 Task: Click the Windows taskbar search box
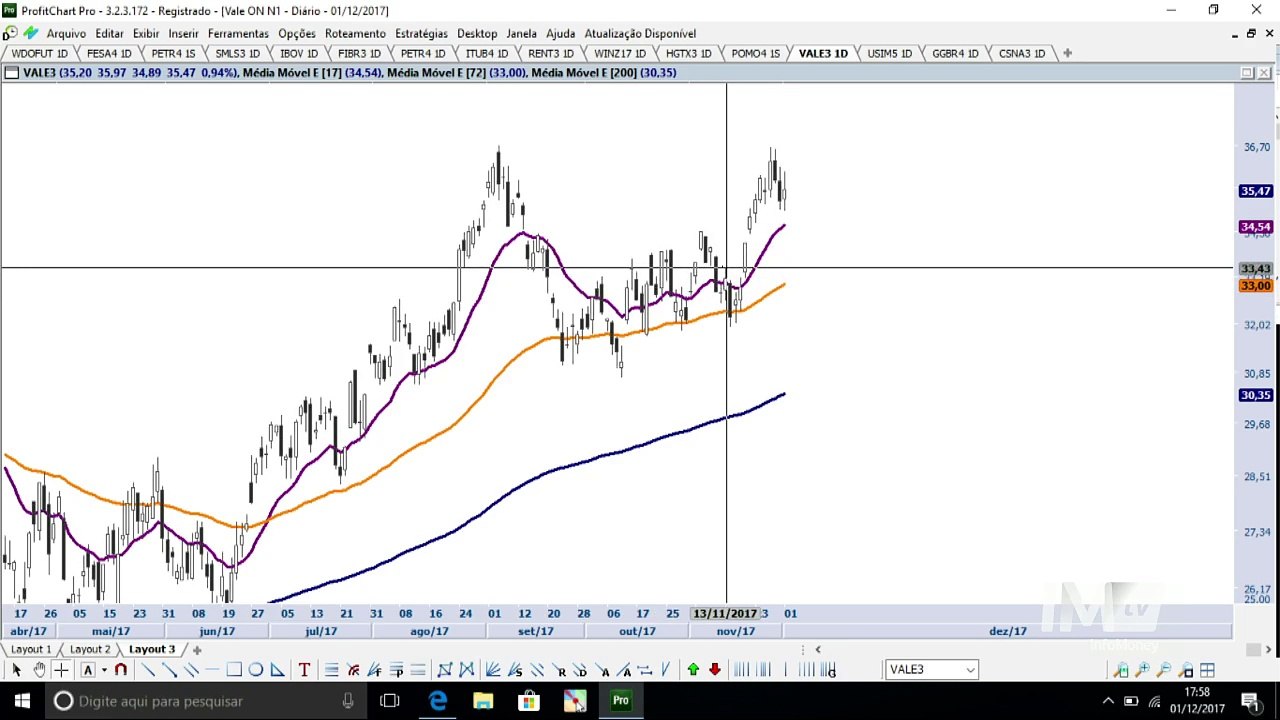tap(205, 701)
